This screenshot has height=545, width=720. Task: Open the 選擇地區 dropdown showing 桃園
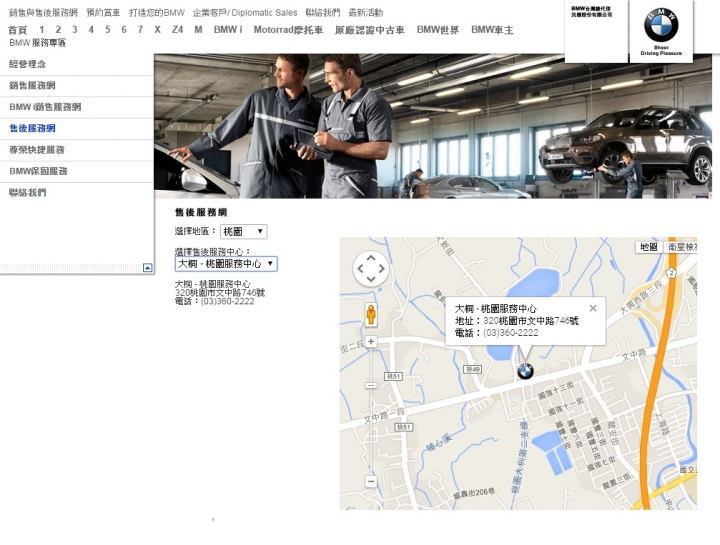pyautogui.click(x=243, y=231)
